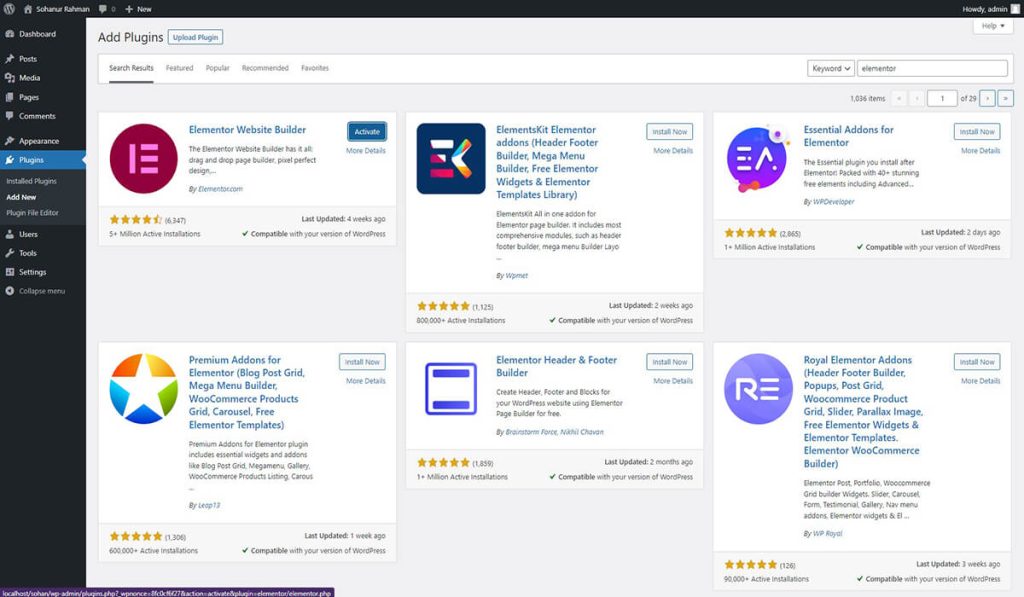This screenshot has width=1024, height=597.
Task: Open the Keyword search type dropdown
Action: point(831,69)
